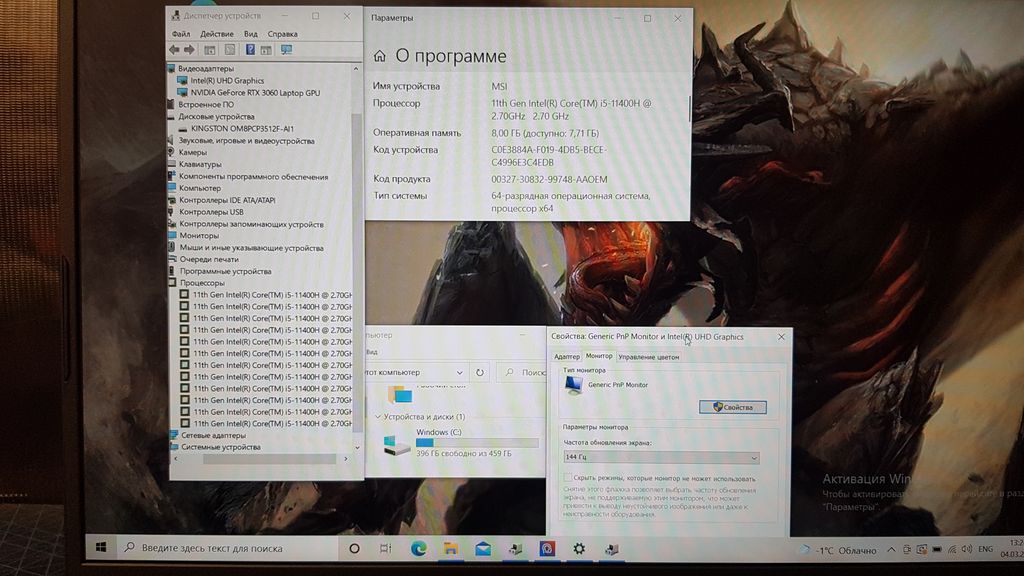Click the back arrow in Device Manager toolbar
Screen dimensions: 1024x576
[175, 49]
